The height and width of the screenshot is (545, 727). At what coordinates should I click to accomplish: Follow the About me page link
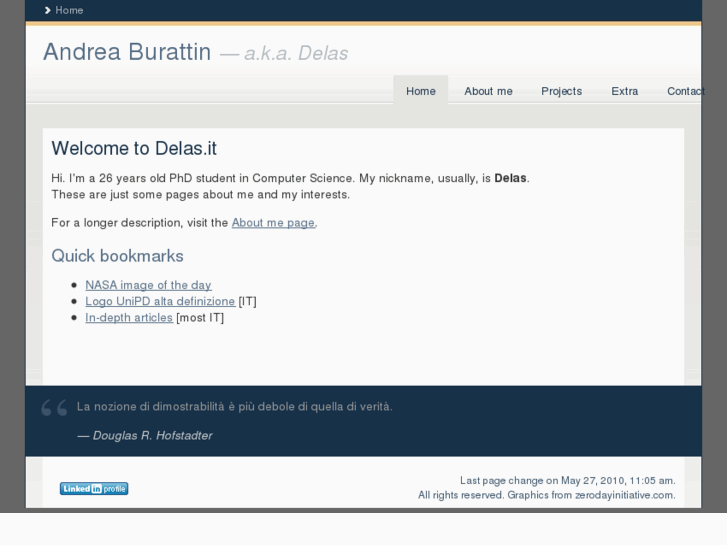[273, 223]
